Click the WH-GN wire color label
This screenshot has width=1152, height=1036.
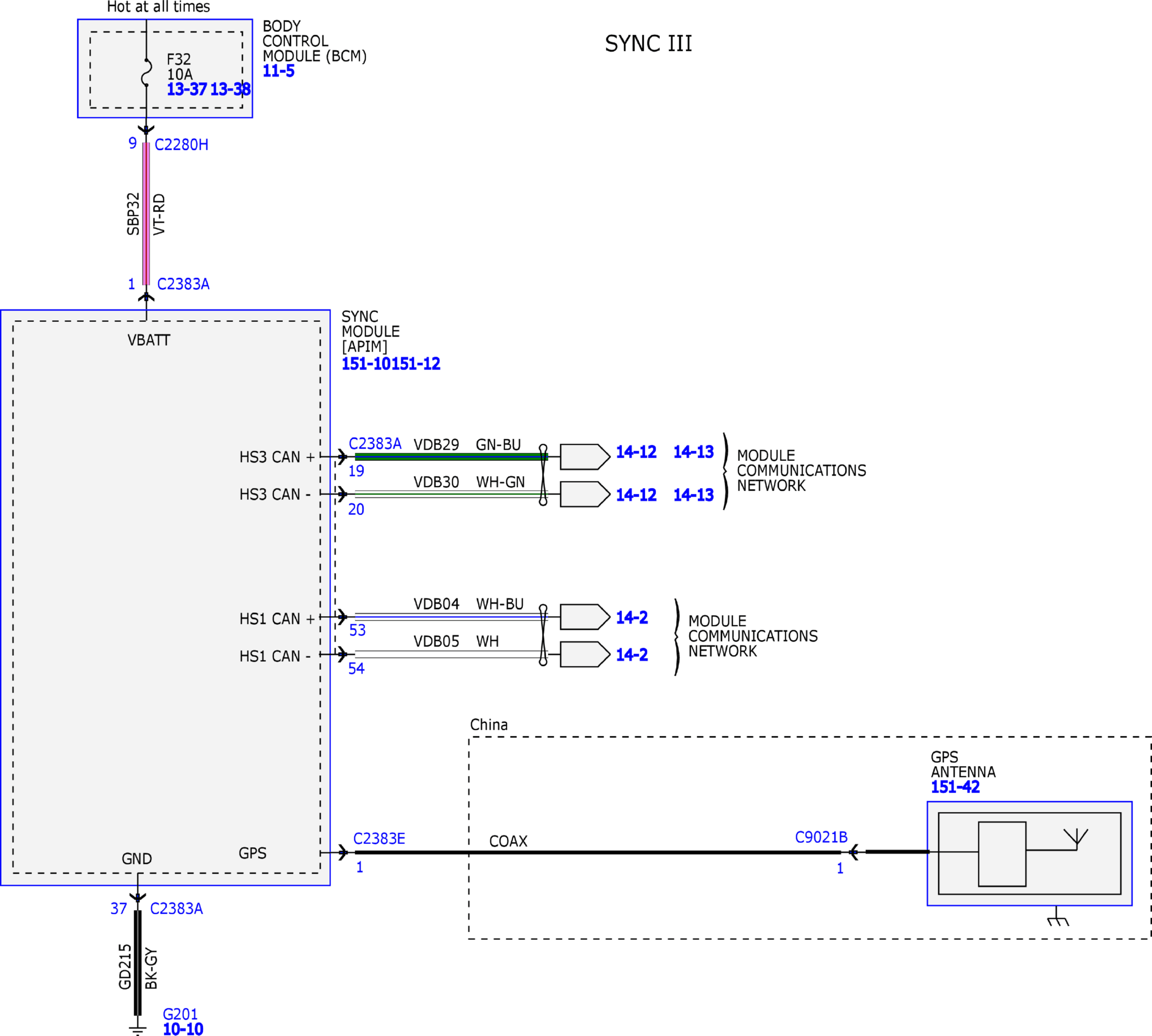501,483
